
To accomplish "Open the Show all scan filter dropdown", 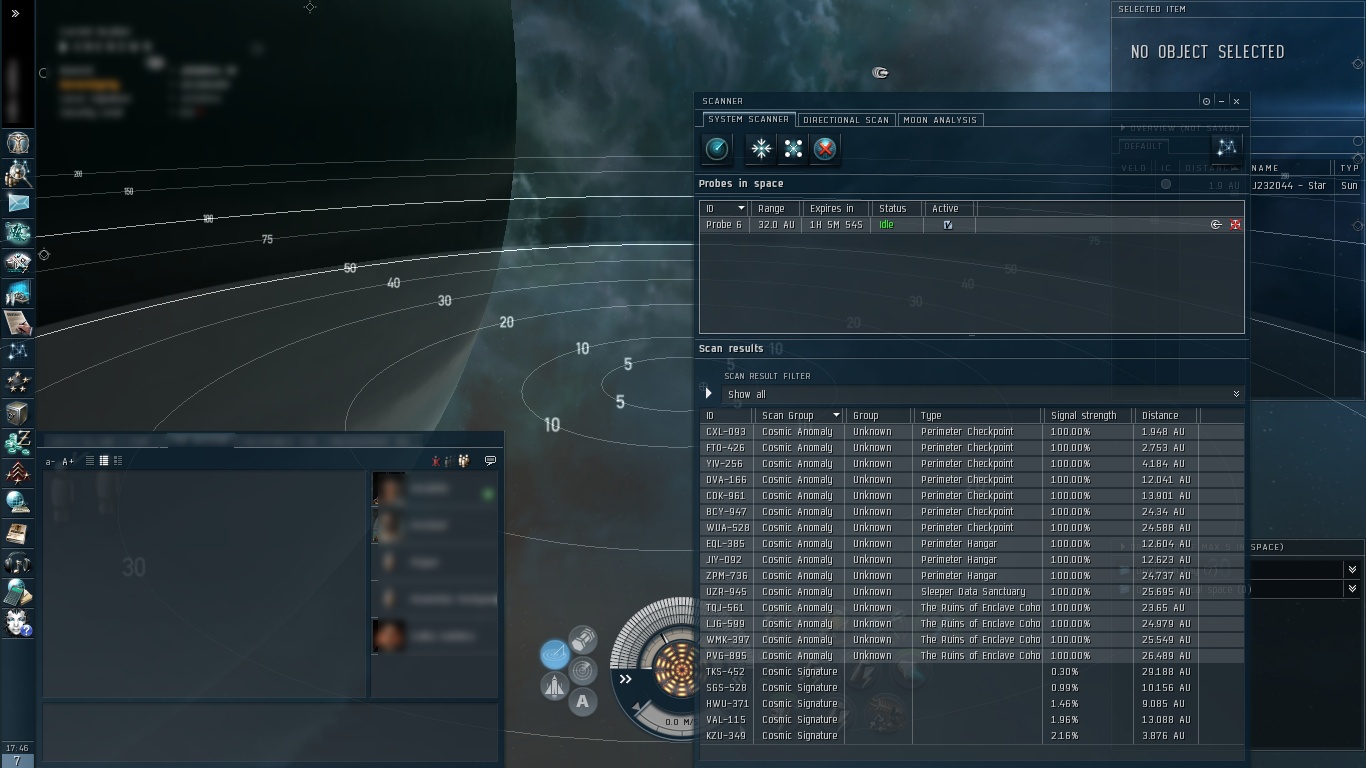I will click(x=983, y=394).
